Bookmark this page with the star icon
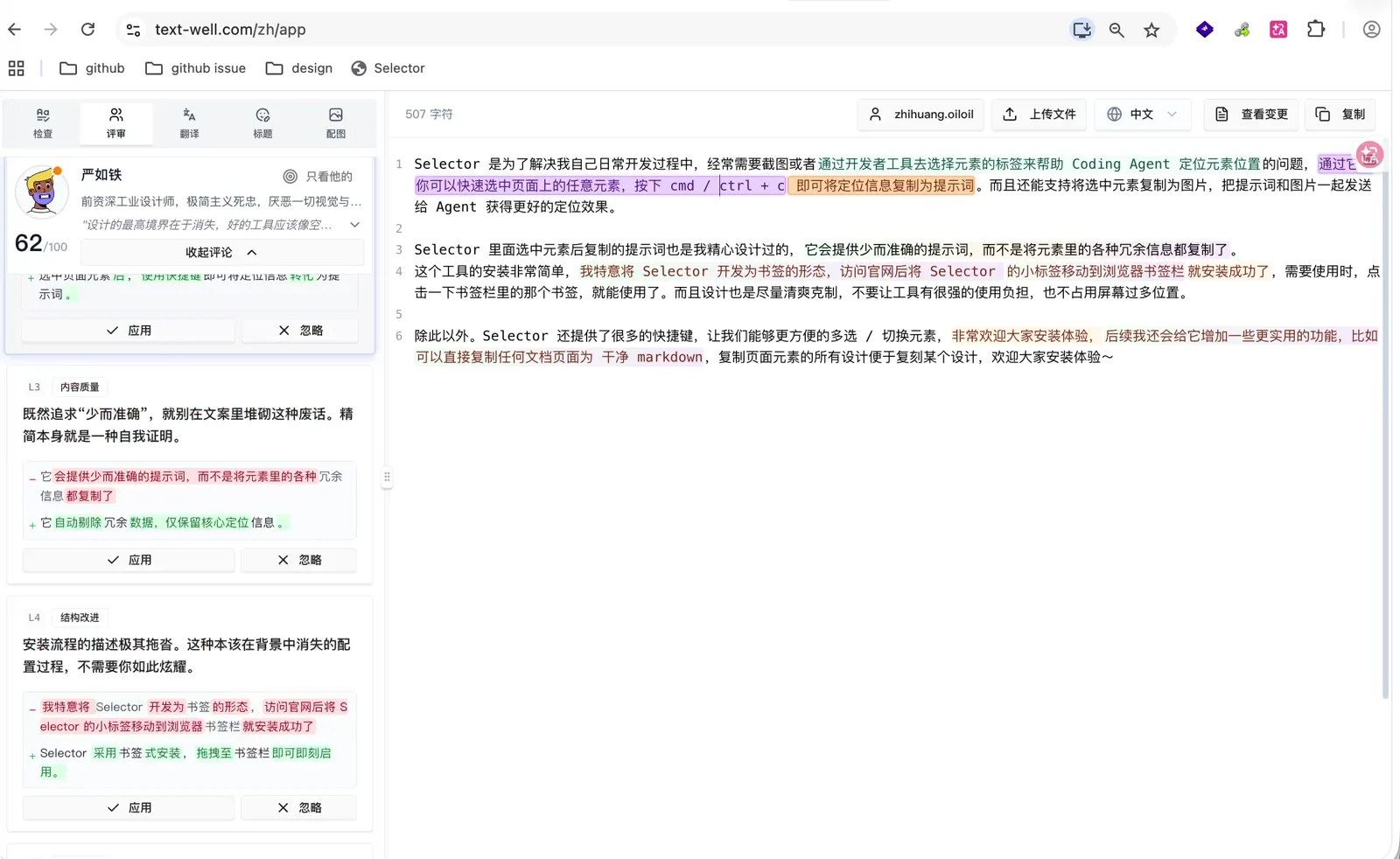 [x=1151, y=30]
